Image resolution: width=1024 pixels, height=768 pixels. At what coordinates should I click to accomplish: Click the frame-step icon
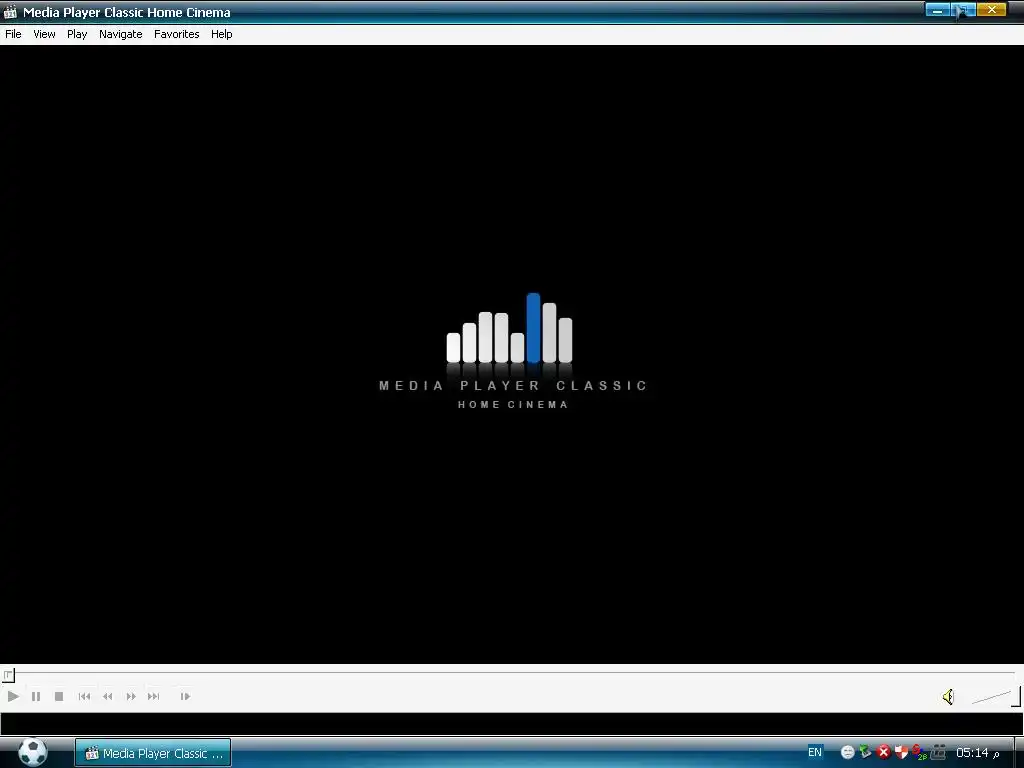point(185,696)
